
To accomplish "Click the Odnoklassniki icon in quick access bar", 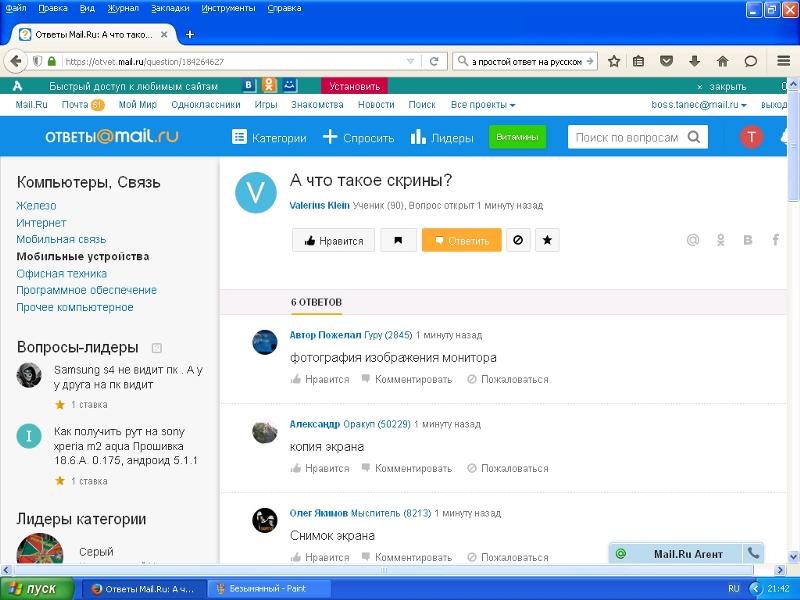I will pos(269,85).
